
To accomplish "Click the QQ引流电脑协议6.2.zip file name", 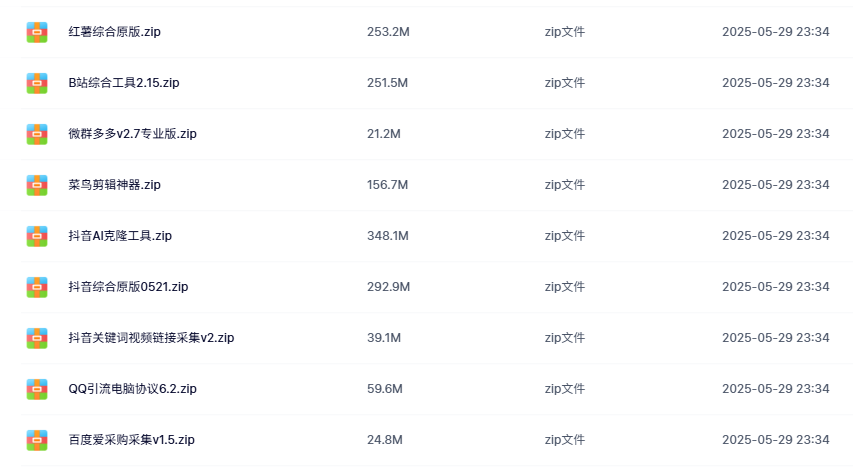I will click(132, 389).
